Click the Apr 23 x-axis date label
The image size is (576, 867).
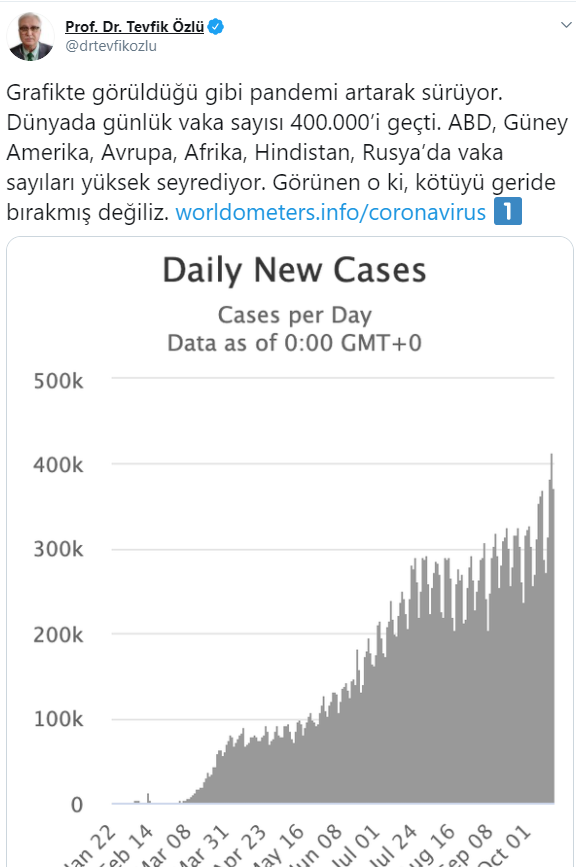click(241, 847)
